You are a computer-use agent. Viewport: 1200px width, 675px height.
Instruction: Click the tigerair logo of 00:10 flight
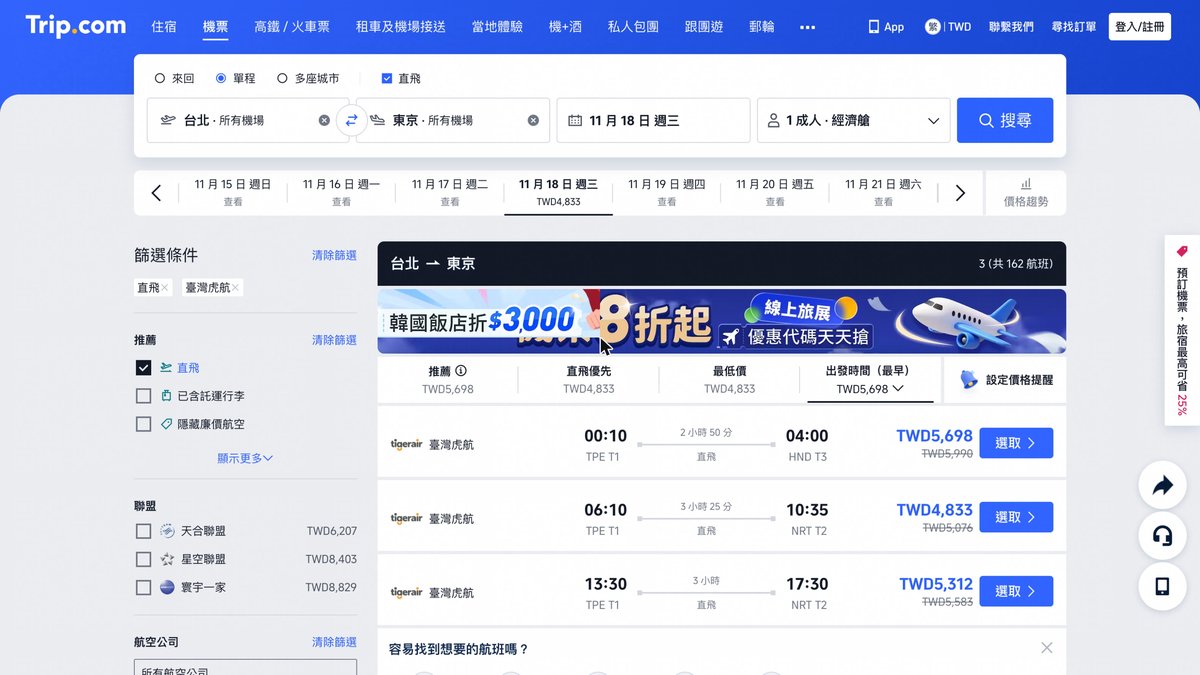coord(407,444)
